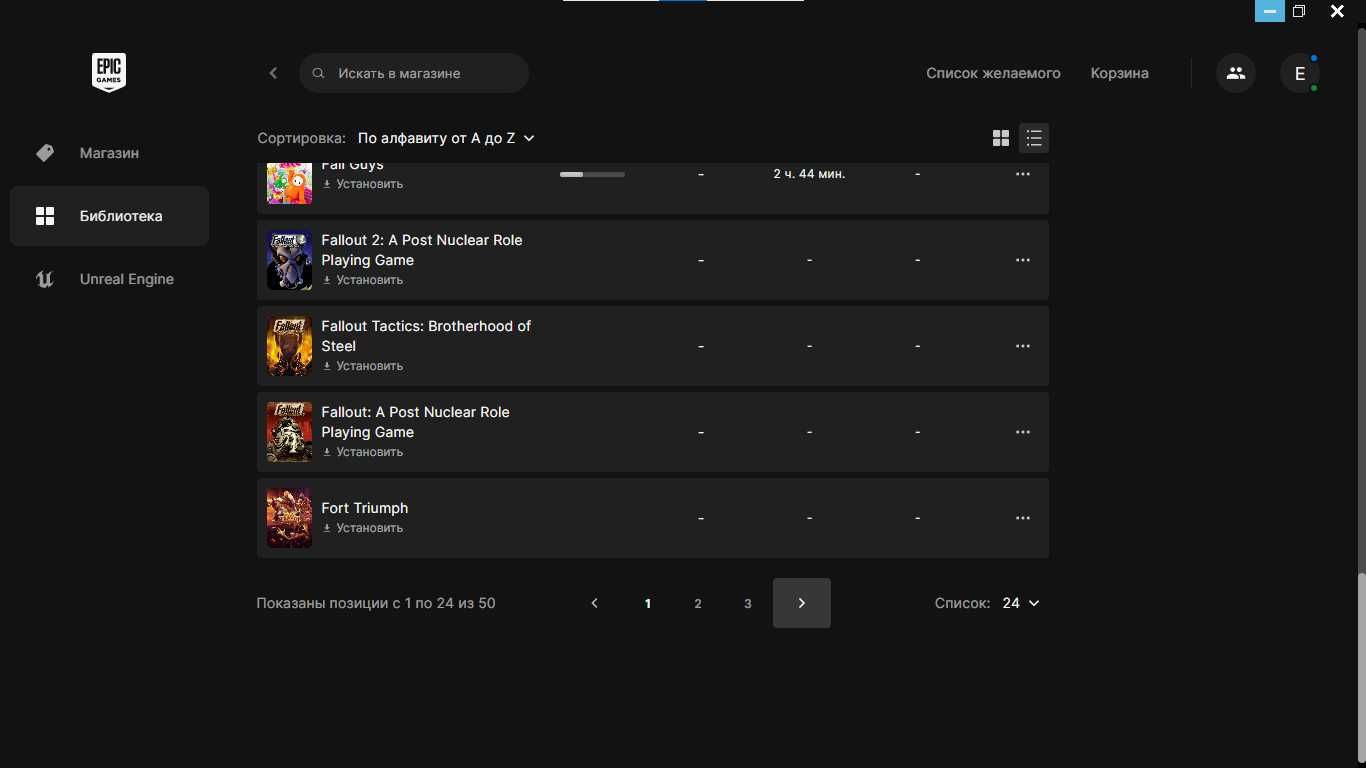
Task: Click the magnifier icon in search box
Action: pos(318,73)
